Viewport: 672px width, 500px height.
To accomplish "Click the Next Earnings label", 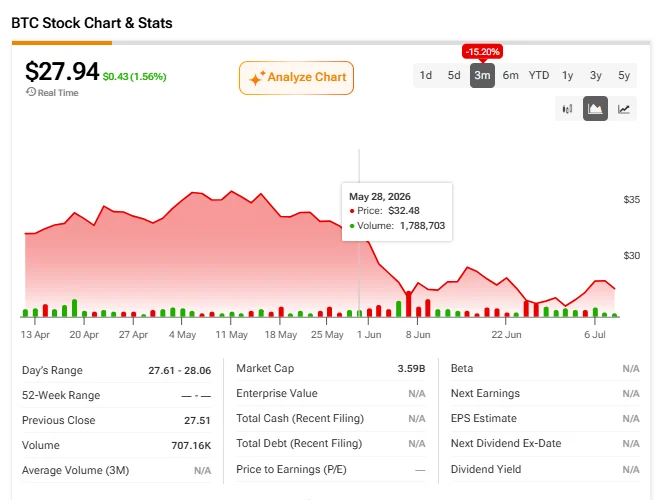I will coord(485,393).
